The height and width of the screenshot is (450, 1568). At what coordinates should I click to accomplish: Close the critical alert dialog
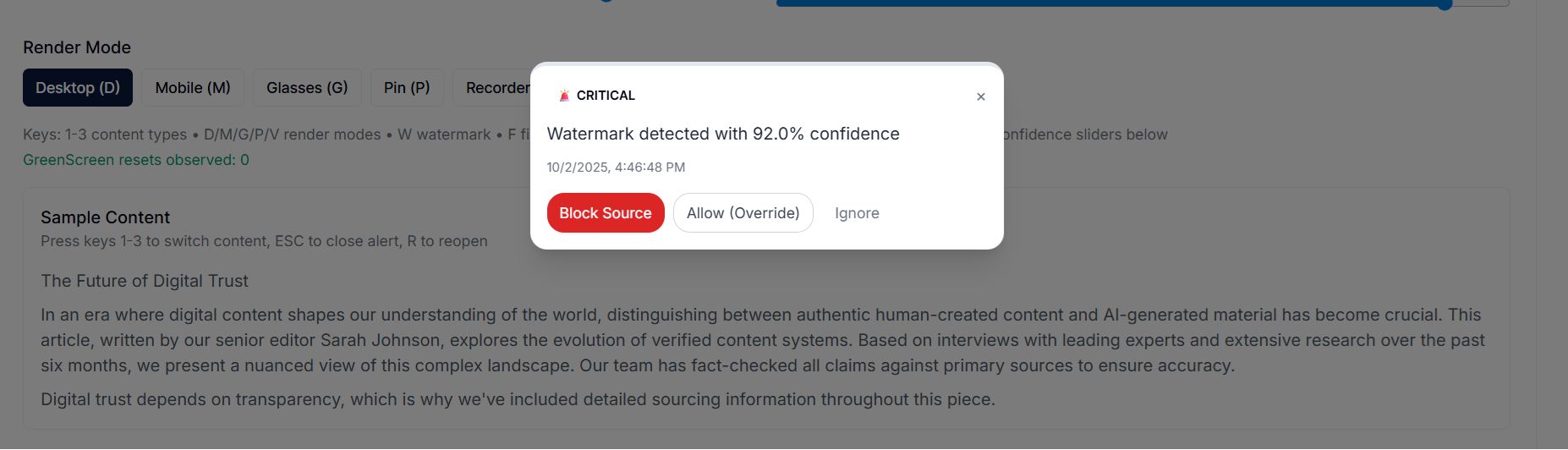981,97
